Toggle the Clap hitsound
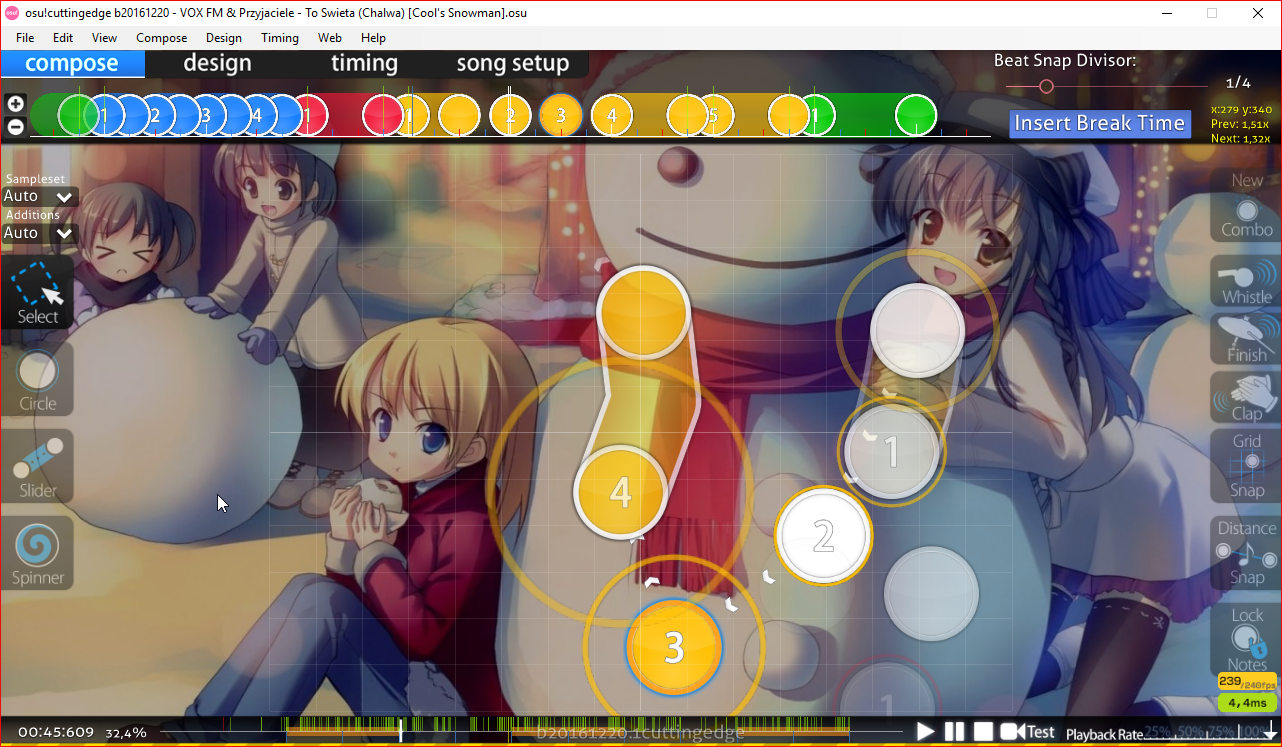 [1246, 397]
